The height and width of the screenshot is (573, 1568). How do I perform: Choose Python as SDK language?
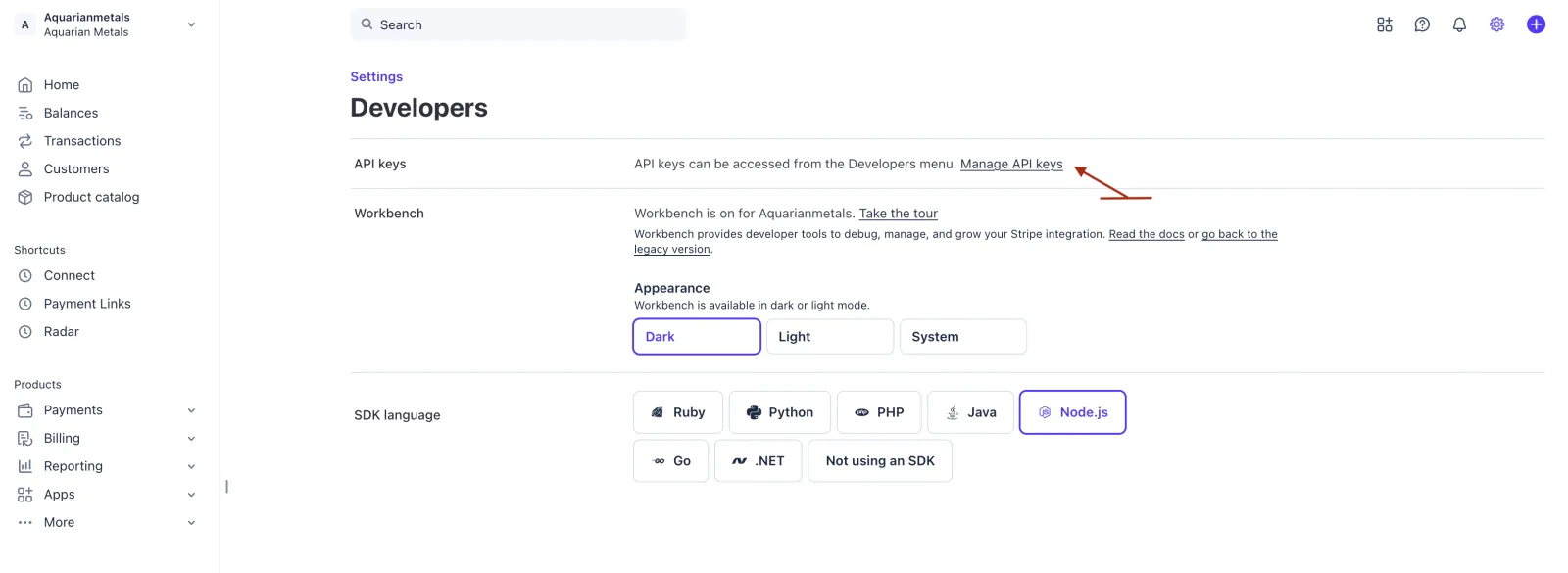click(x=780, y=412)
